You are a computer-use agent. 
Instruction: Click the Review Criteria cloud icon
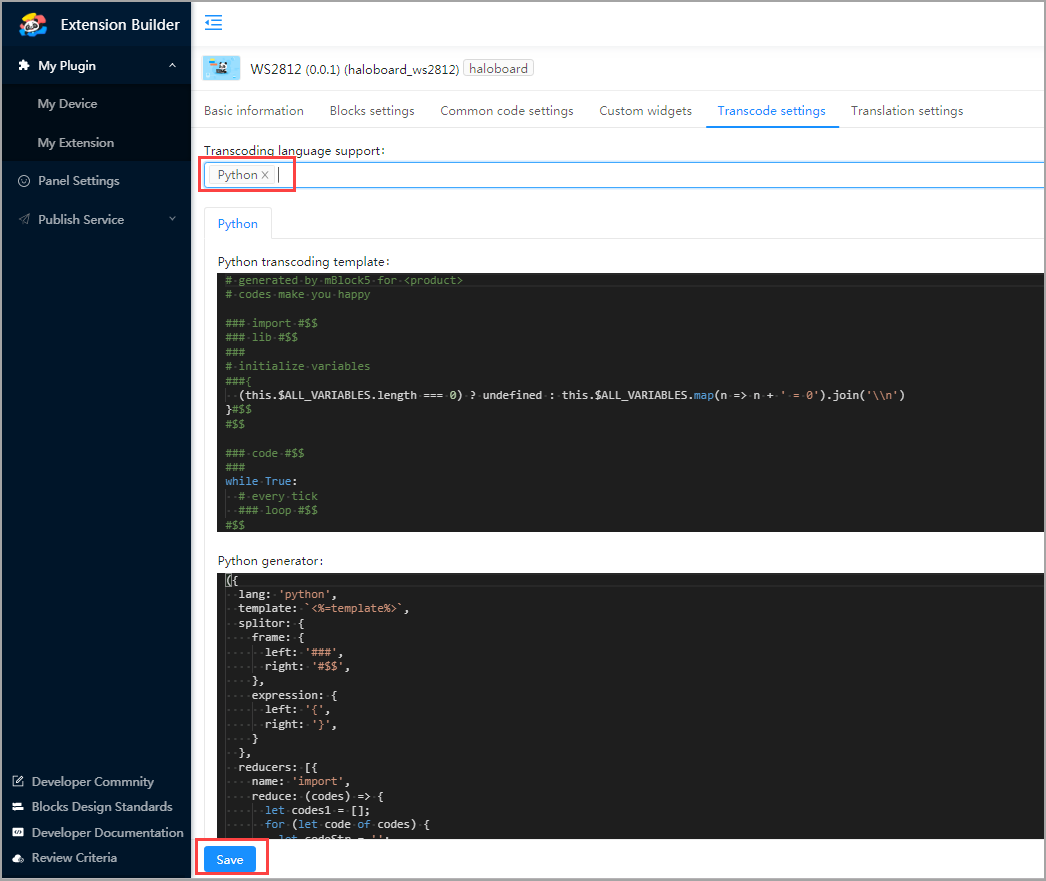[x=18, y=858]
